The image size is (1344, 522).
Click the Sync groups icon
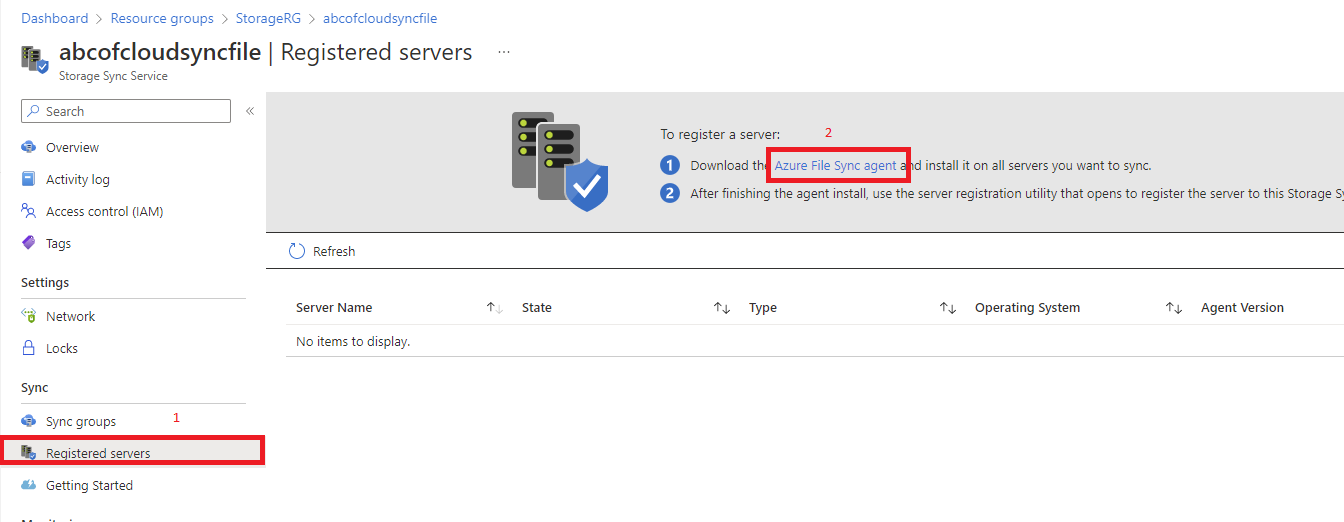[x=29, y=421]
